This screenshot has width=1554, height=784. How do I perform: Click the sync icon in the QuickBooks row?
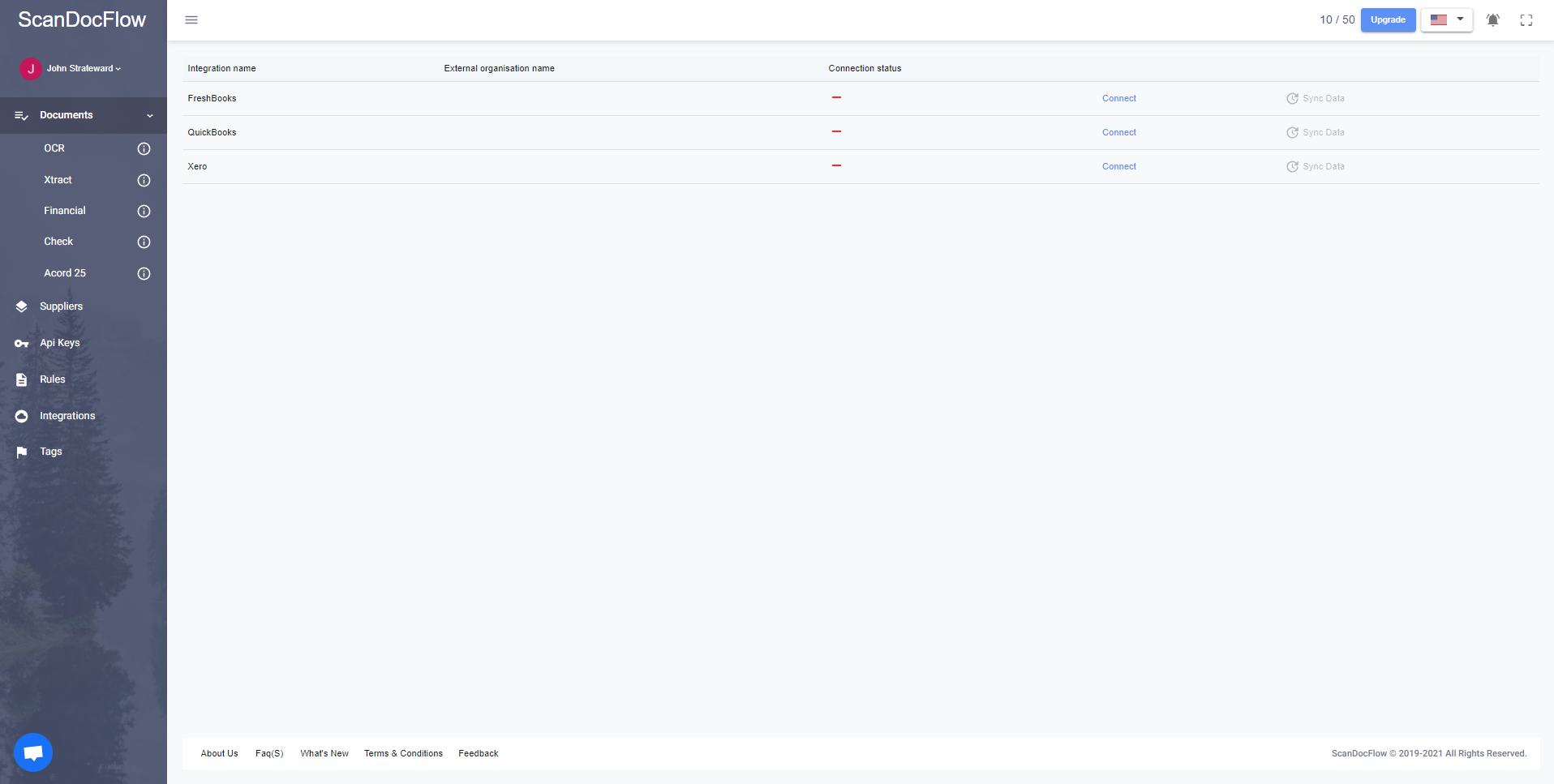click(x=1292, y=133)
